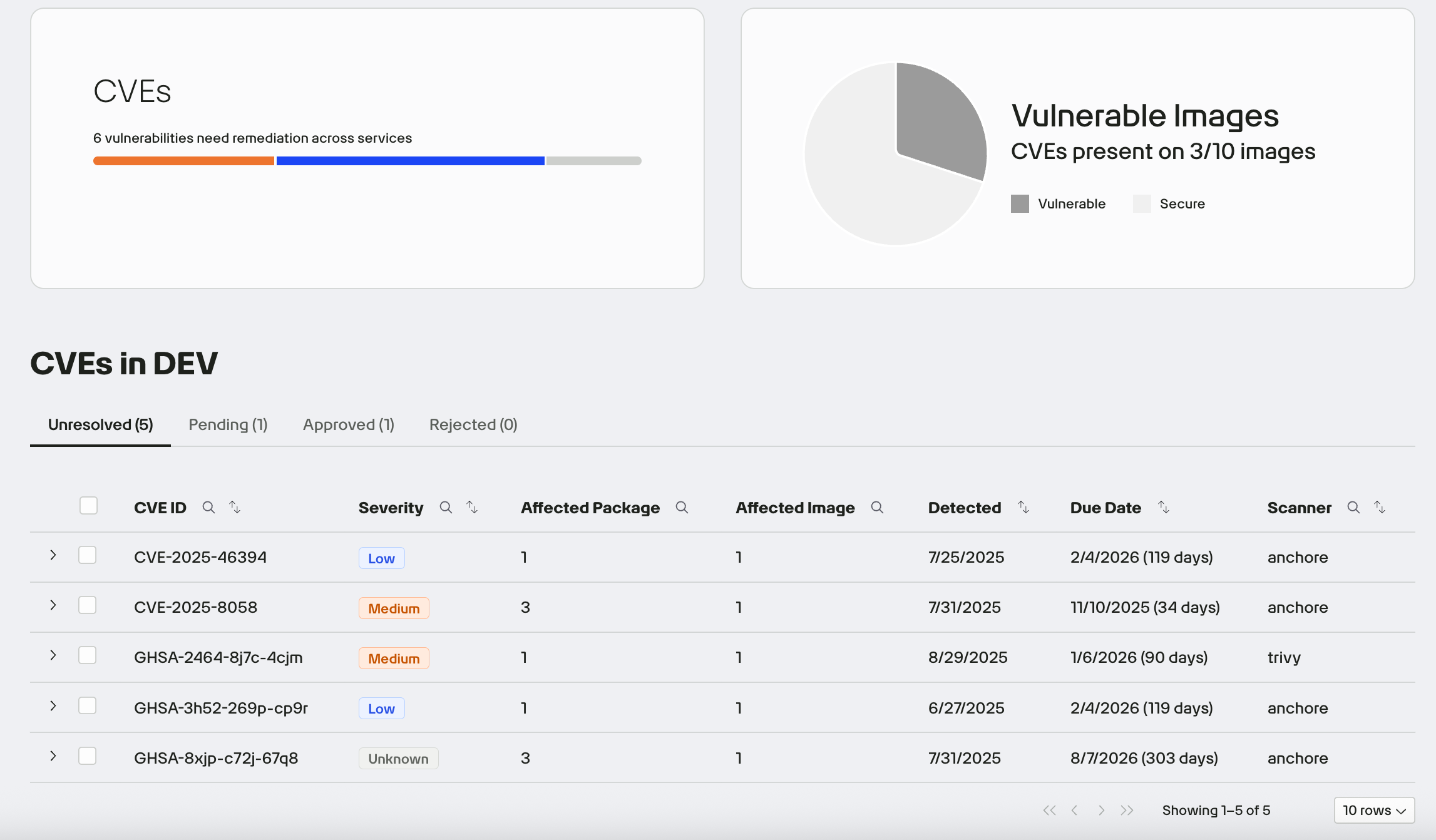
Task: Switch to the Pending (1) tab
Action: 228,425
